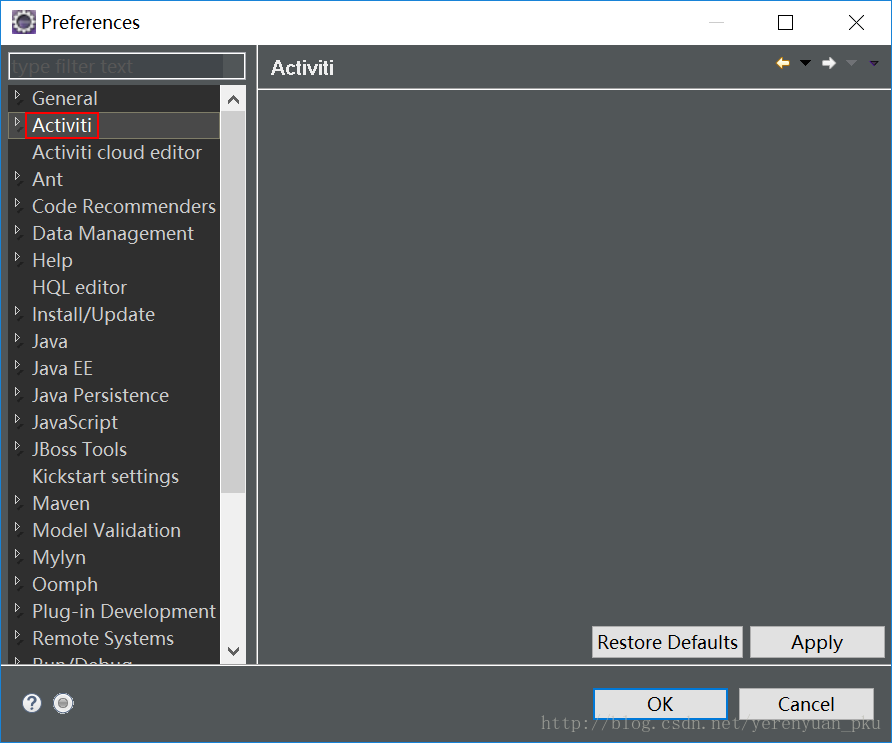Expand the Install/Update node
The width and height of the screenshot is (892, 743).
tap(18, 311)
